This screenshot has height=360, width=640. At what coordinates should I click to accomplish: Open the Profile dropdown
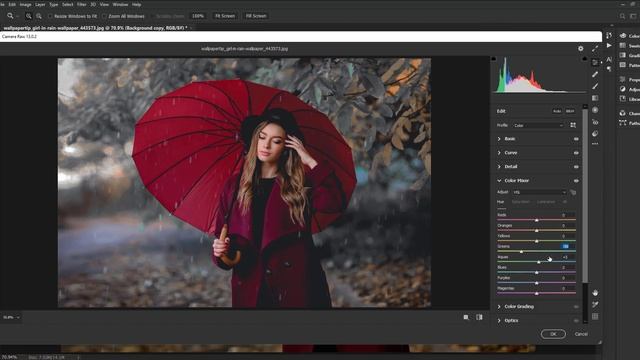click(x=538, y=125)
